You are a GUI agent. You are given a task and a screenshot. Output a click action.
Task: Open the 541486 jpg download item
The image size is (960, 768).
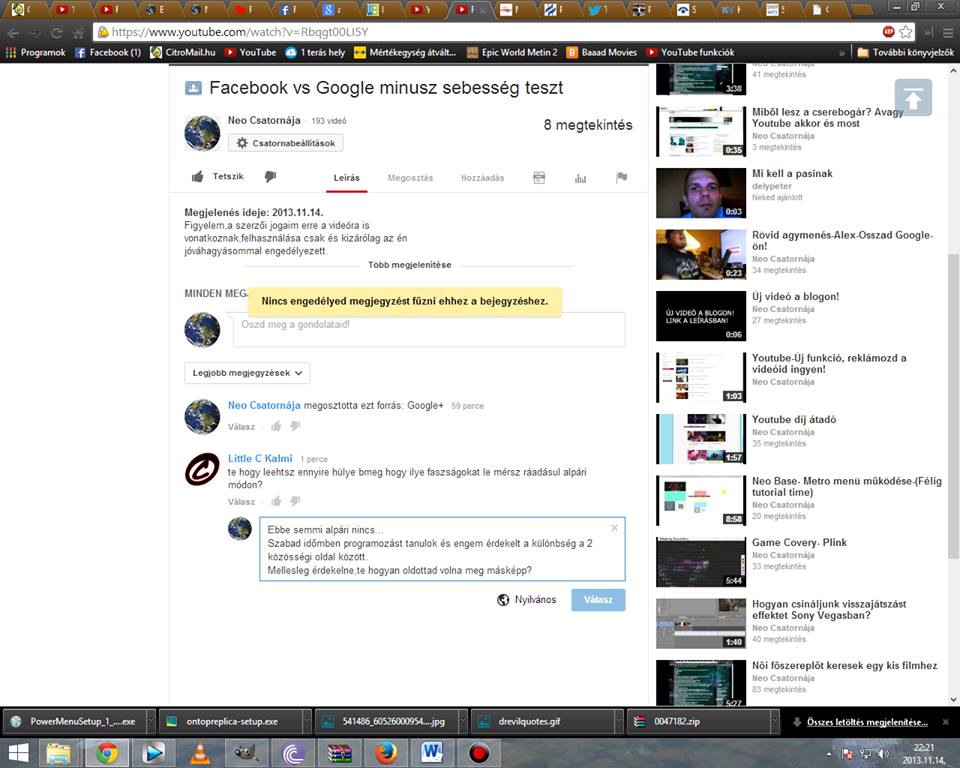[387, 721]
